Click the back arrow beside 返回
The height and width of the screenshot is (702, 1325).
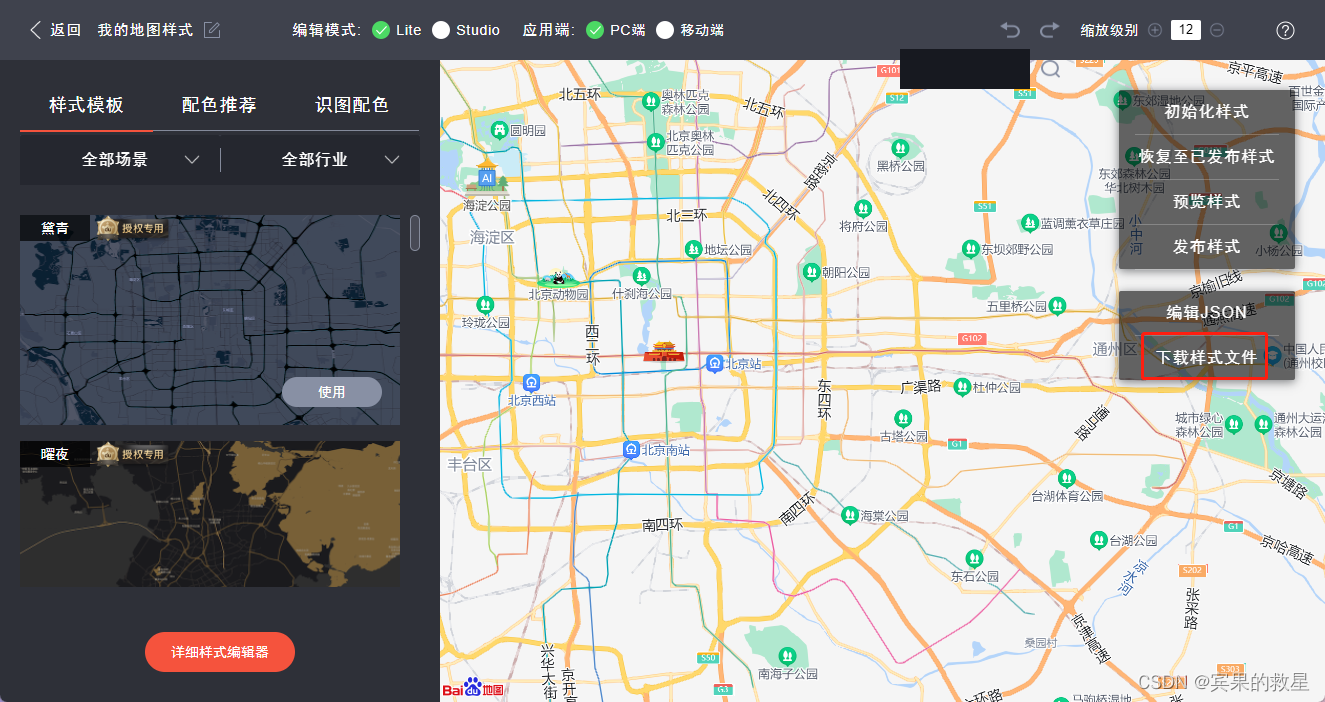(x=34, y=30)
